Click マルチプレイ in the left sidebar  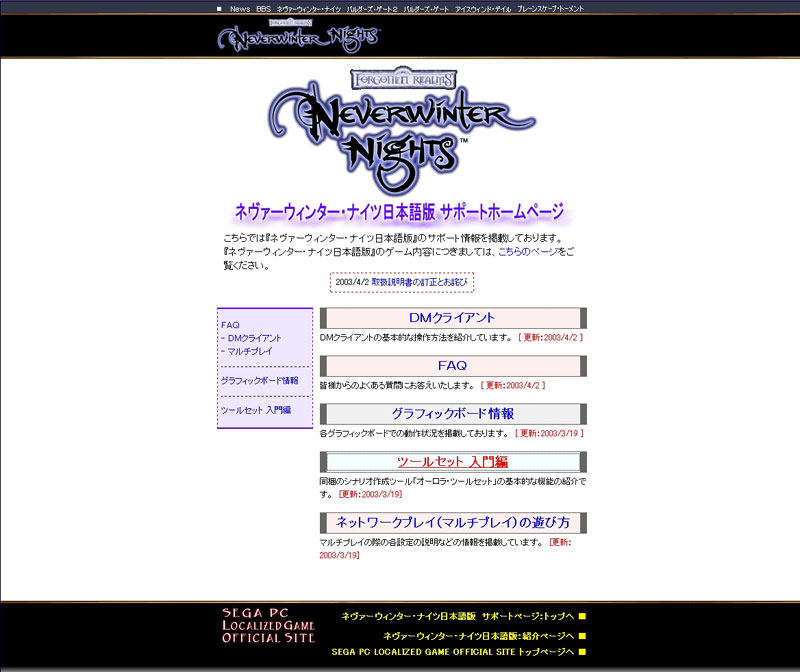tap(250, 352)
